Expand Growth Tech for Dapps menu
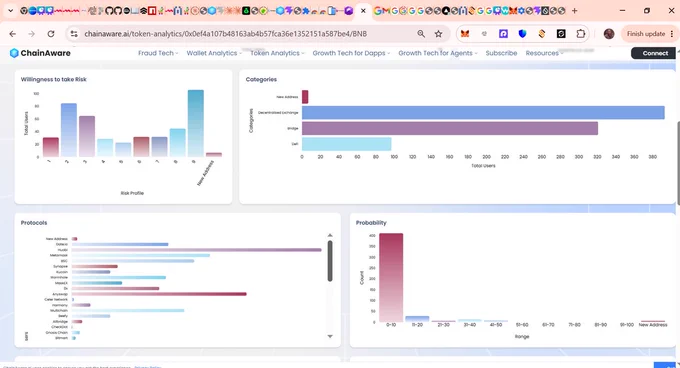 [351, 53]
